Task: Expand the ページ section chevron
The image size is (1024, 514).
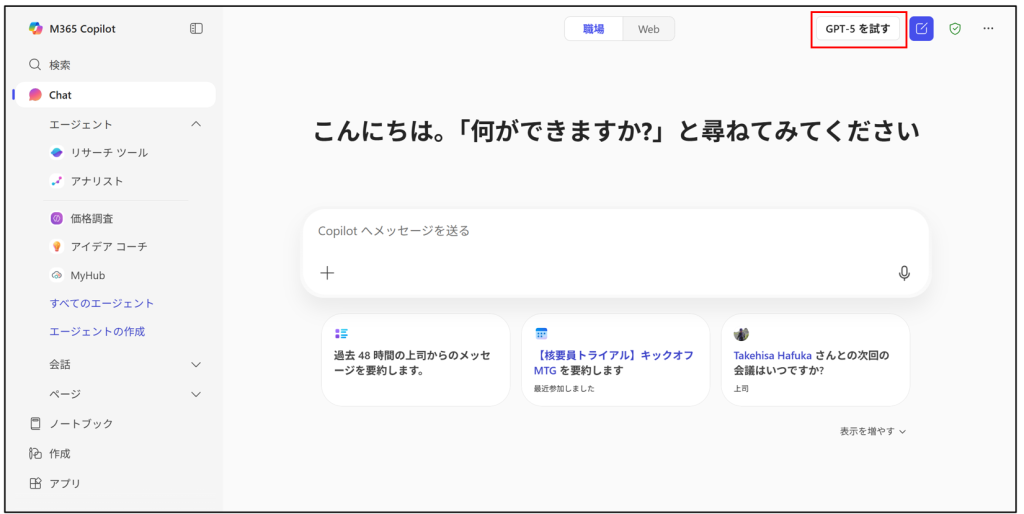Action: point(196,394)
